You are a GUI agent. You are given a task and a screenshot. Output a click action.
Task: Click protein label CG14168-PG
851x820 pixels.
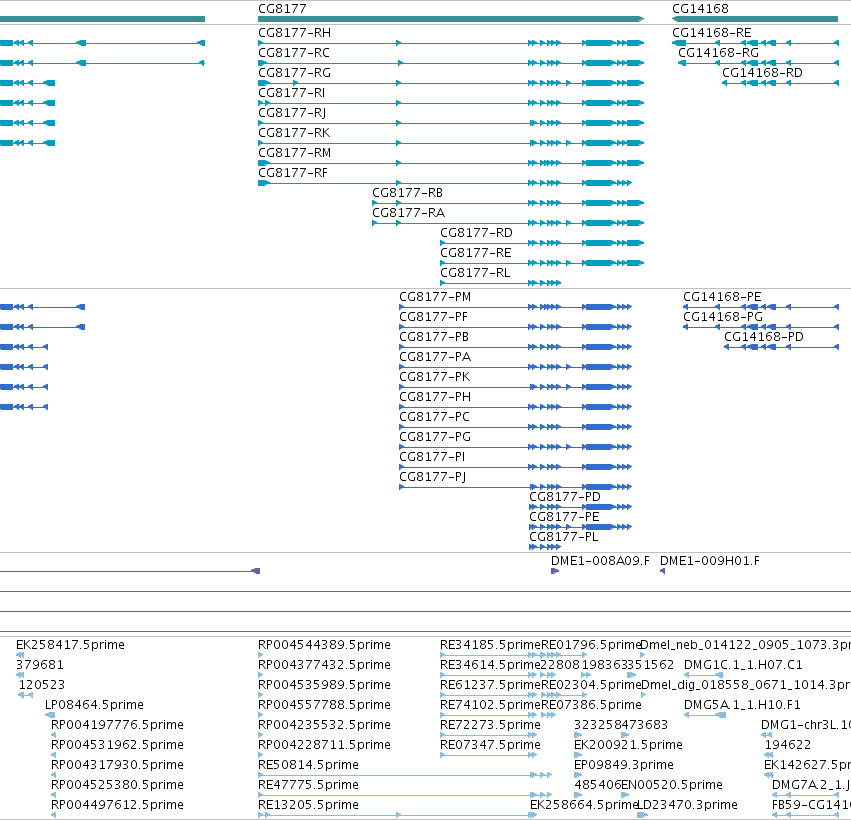pyautogui.click(x=723, y=317)
